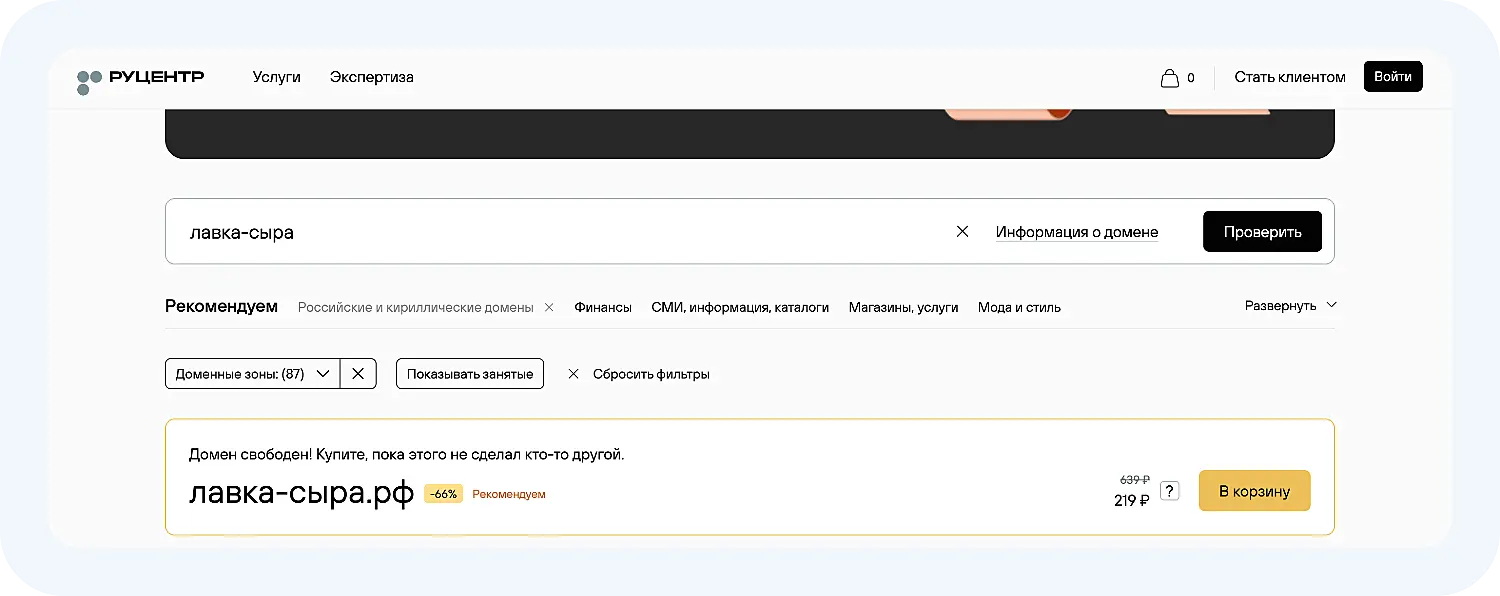This screenshot has width=1500, height=596.
Task: Click Сбросить фильтры text link
Action: click(x=651, y=374)
